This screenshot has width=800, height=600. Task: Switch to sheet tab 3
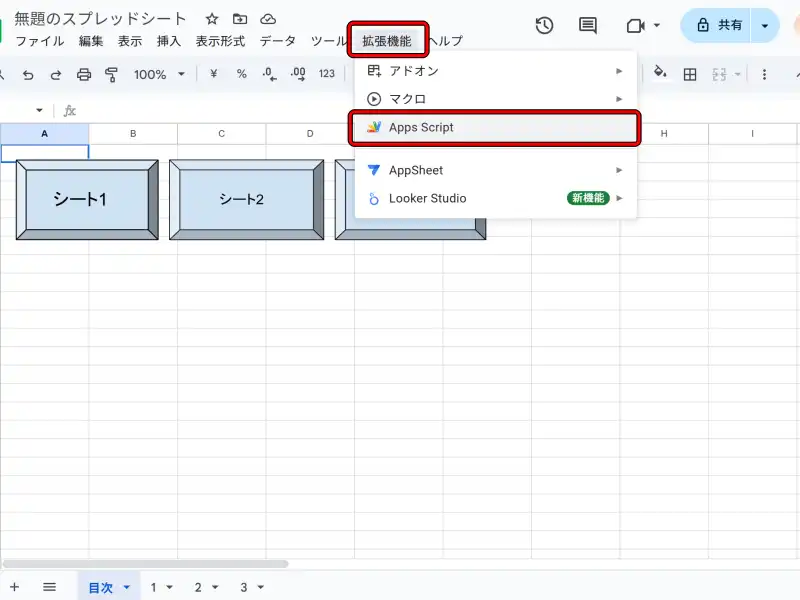(244, 588)
